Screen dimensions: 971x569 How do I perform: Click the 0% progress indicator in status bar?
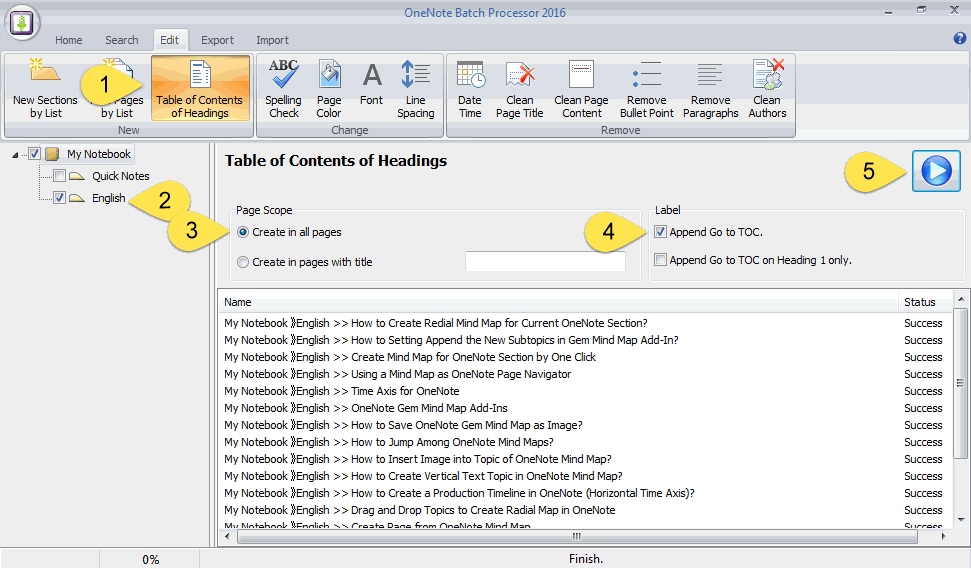coord(150,559)
